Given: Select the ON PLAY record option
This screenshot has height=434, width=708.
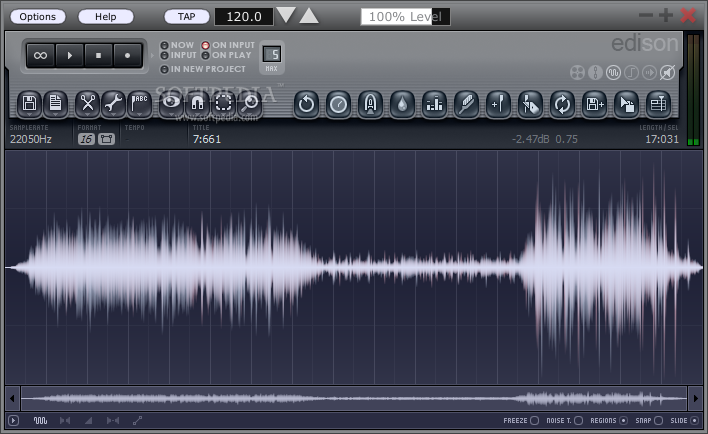Looking at the screenshot, I should (226, 55).
